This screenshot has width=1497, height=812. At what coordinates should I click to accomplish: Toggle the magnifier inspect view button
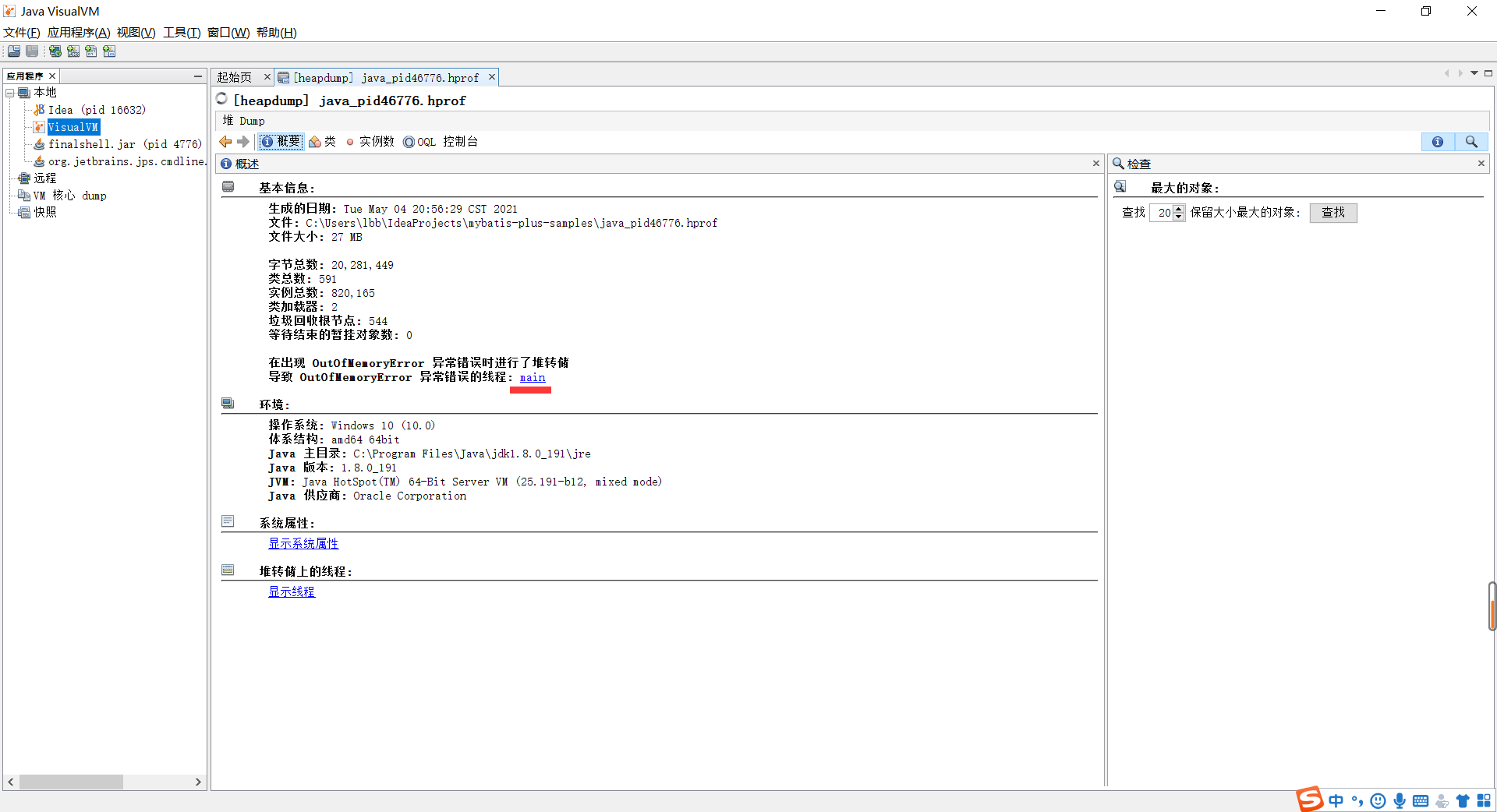[x=1471, y=142]
